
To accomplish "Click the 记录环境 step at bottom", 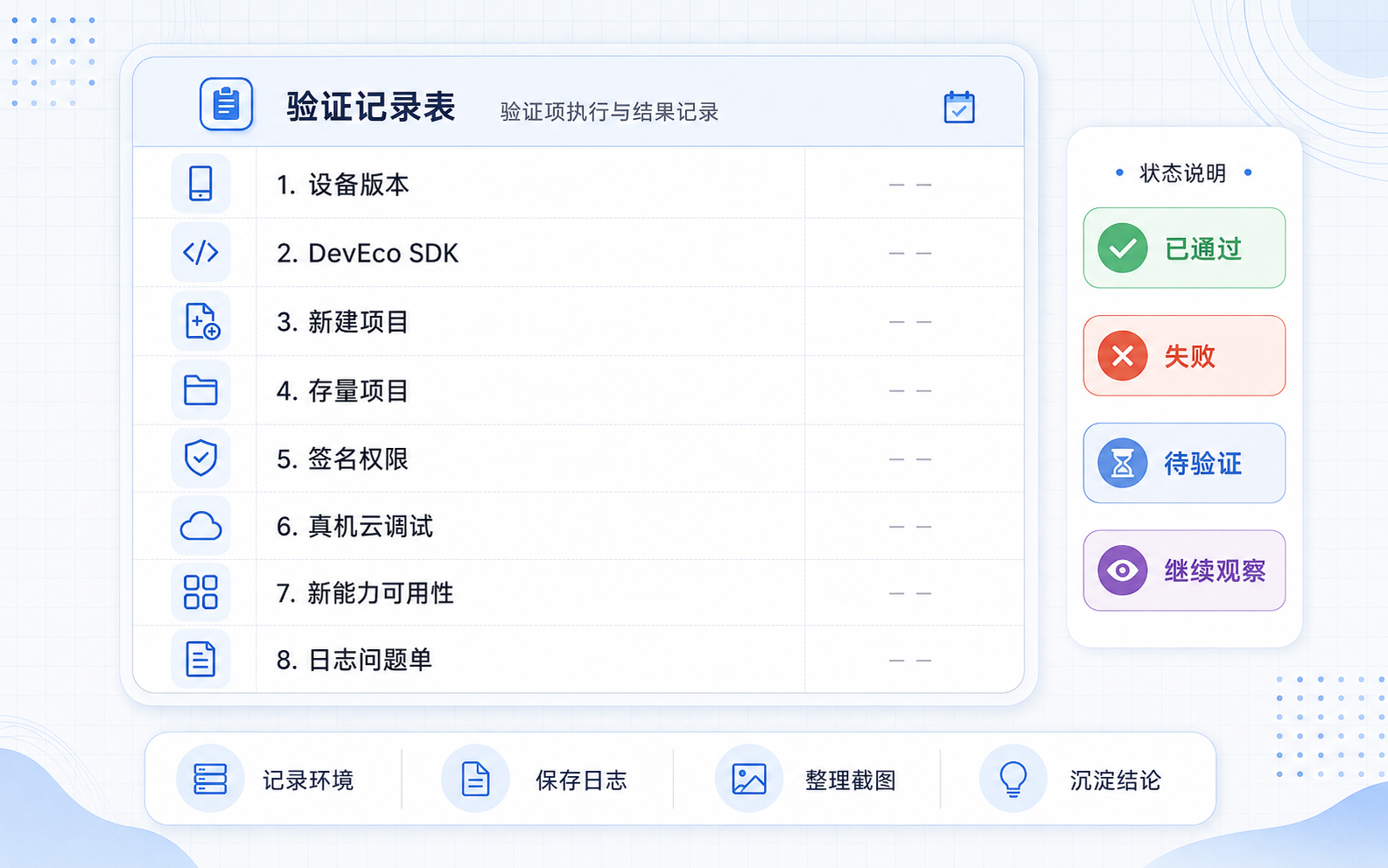I will [x=266, y=779].
